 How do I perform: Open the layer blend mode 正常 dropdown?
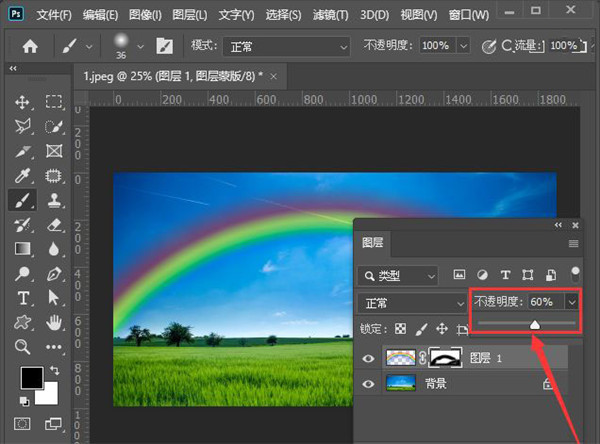point(409,302)
